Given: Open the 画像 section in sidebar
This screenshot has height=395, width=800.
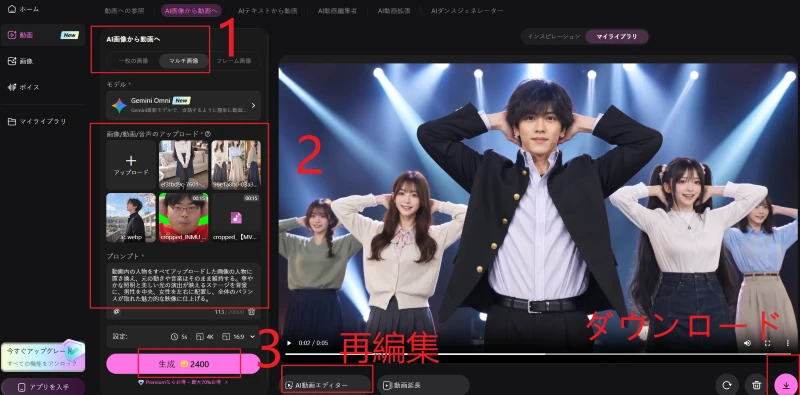Looking at the screenshot, I should 21,61.
